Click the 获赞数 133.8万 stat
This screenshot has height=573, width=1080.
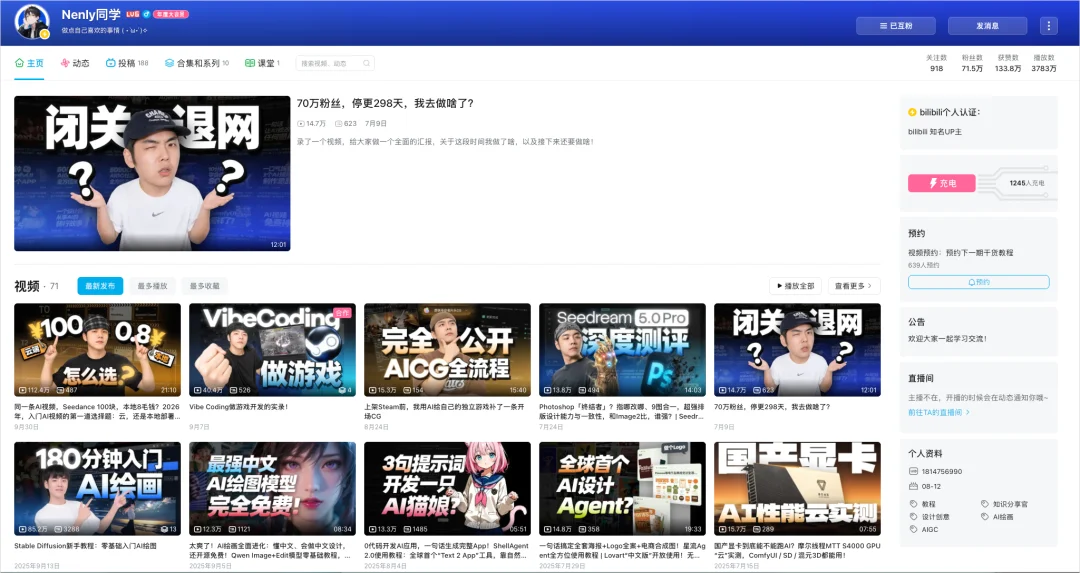point(1008,63)
